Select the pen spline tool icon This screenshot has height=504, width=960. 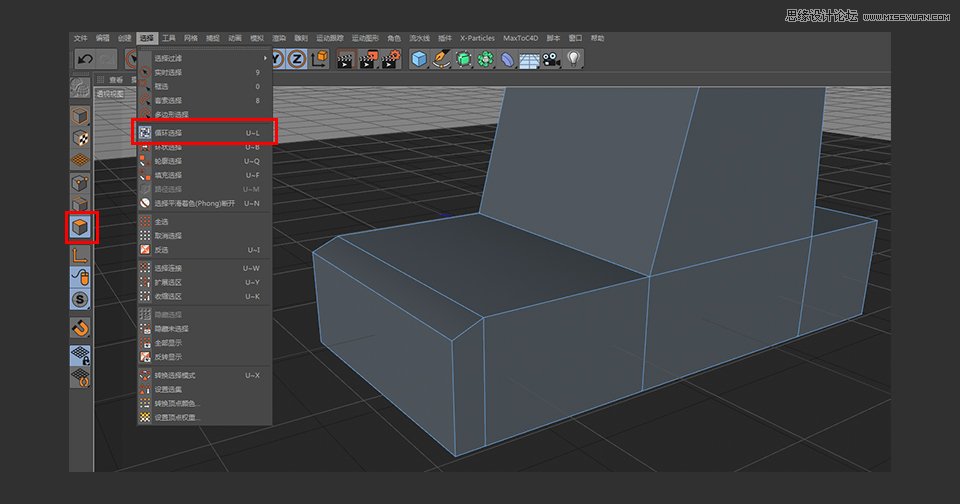[441, 60]
